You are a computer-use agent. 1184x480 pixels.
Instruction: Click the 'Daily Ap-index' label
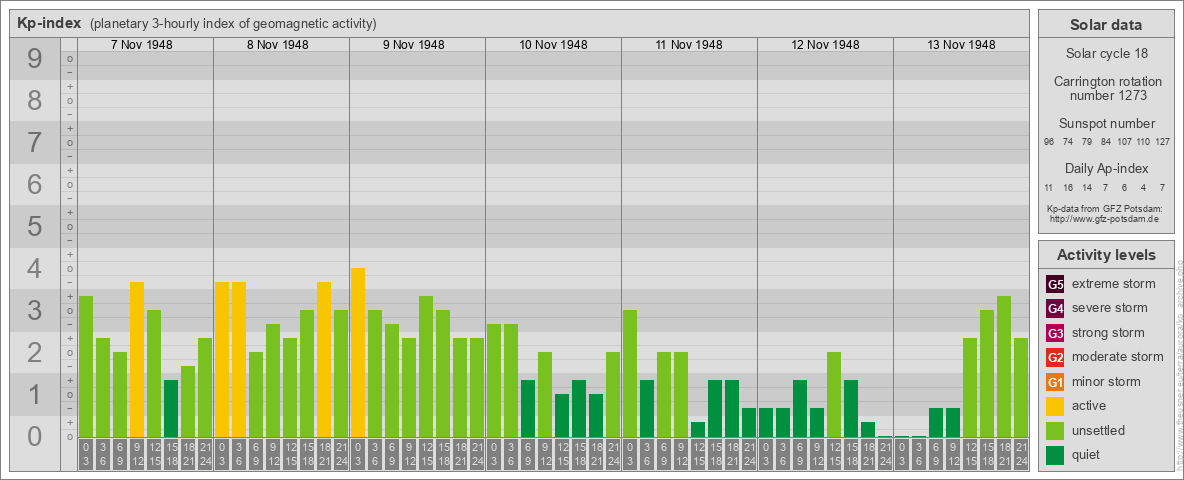[x=1105, y=168]
